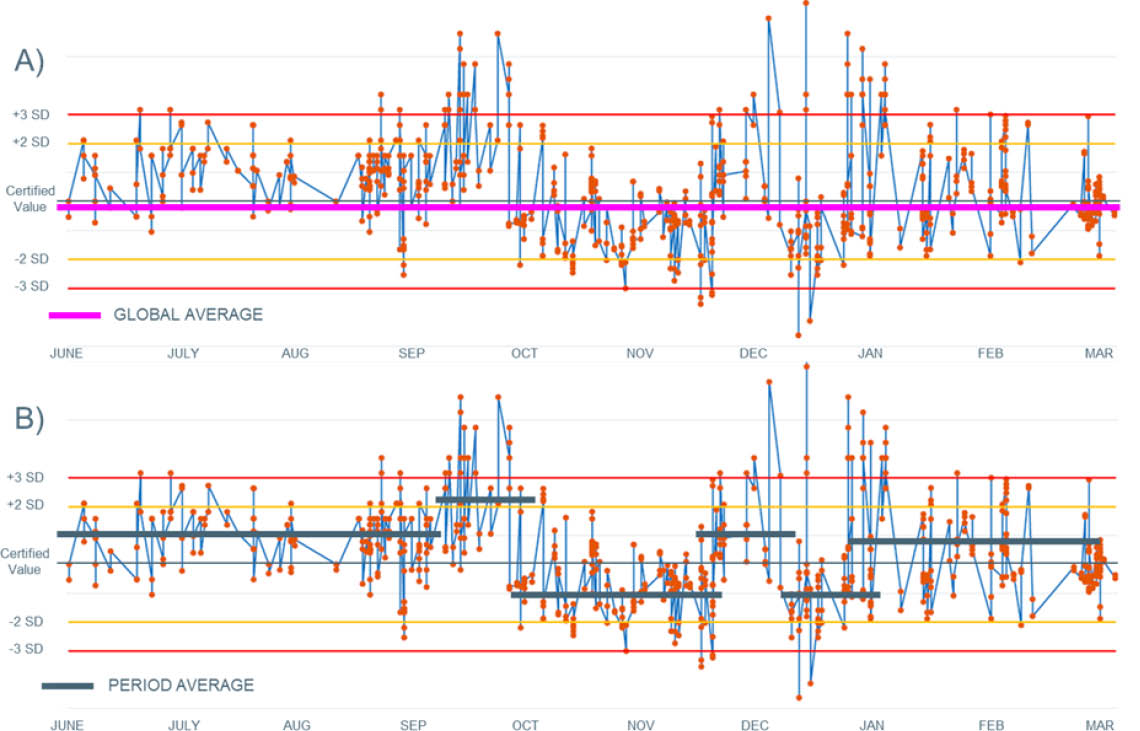Click the magenta Global Average legend swatch

click(75, 315)
